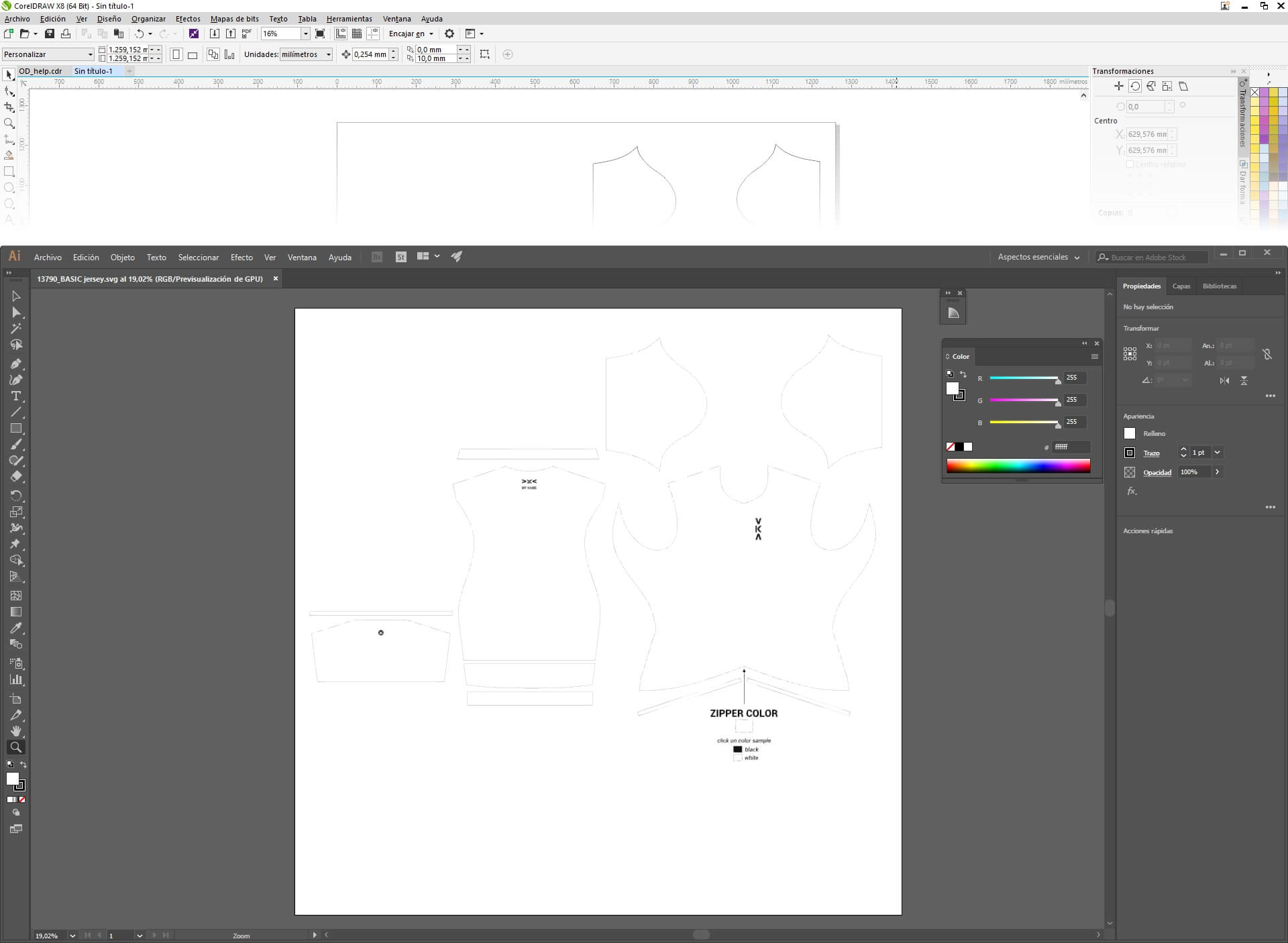Open Illustrator zoom percentage dropdown in status bar

[x=72, y=936]
